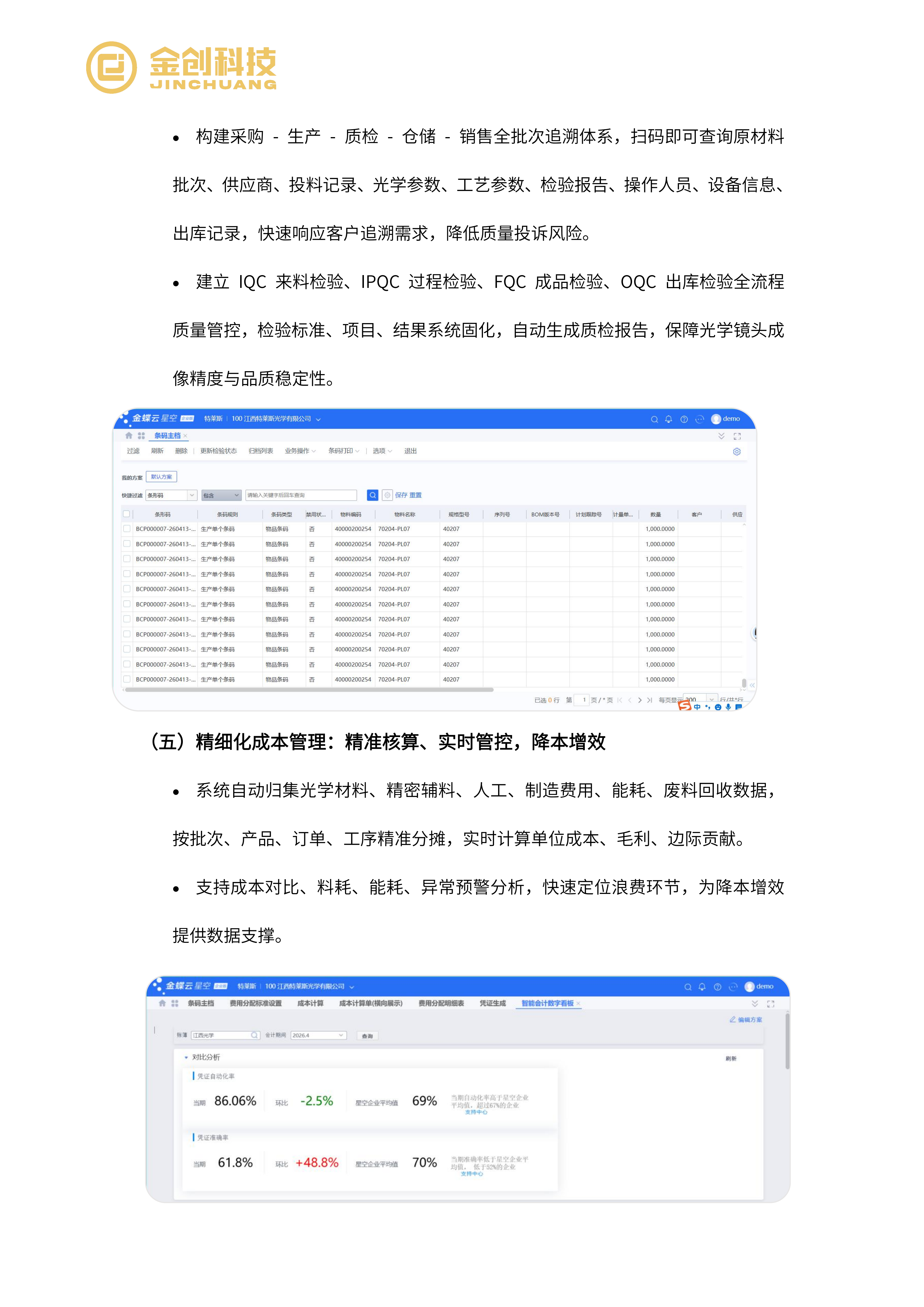Click 退出 toolbar button
The width and height of the screenshot is (924, 1307).
(410, 451)
